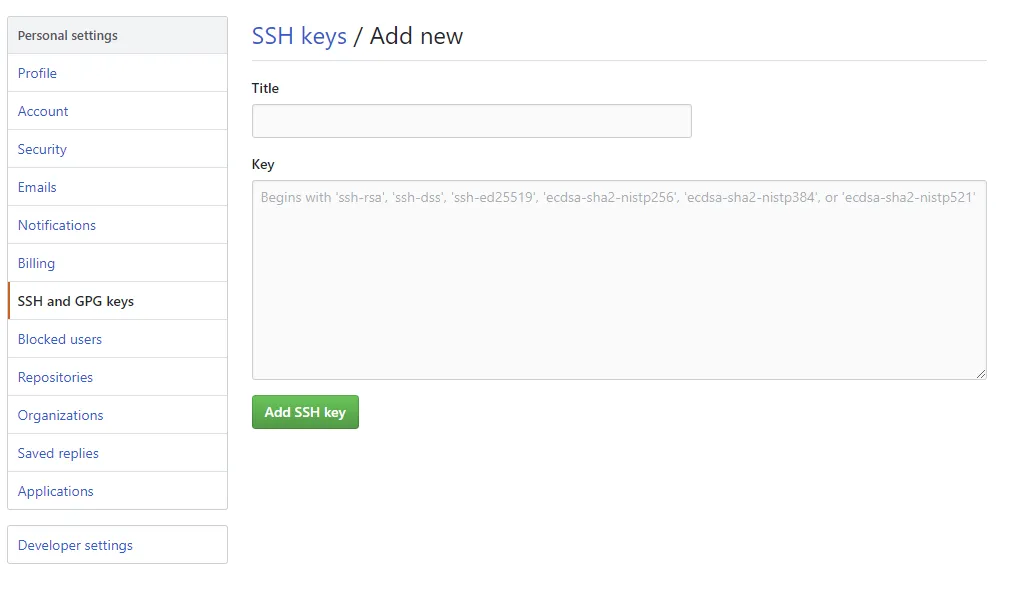
Task: Go to Account settings
Action: click(43, 111)
